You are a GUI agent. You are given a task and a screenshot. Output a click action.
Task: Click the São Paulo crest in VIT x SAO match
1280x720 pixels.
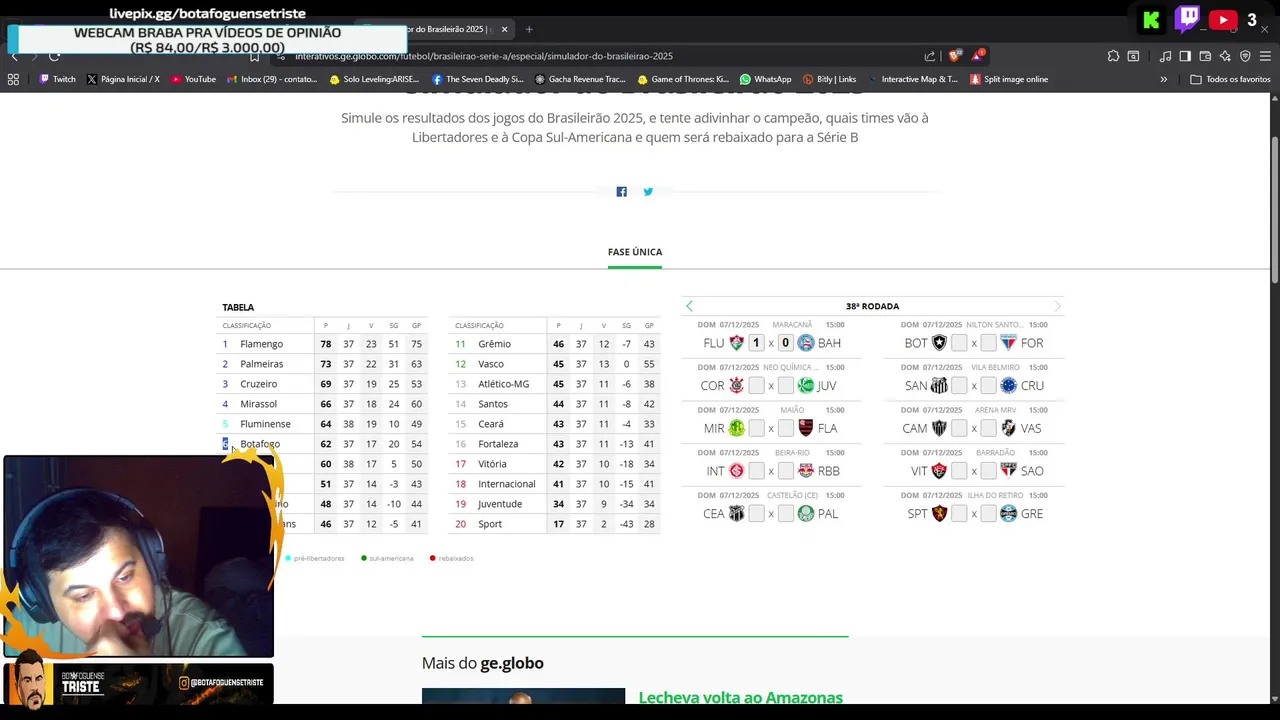[x=1008, y=471]
